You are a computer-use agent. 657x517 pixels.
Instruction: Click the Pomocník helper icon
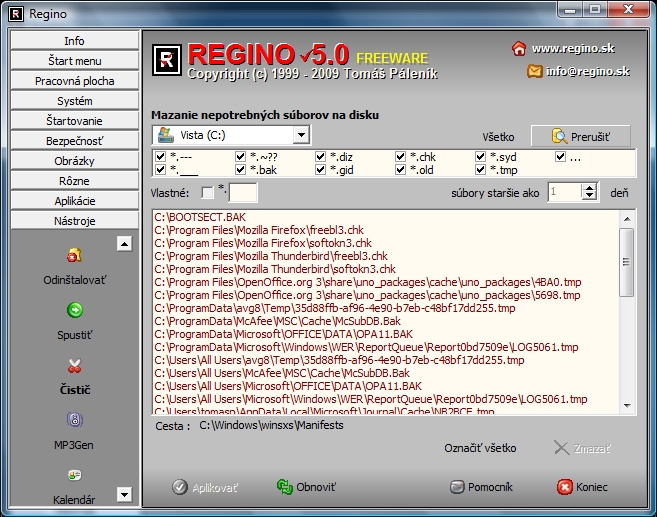click(457, 487)
